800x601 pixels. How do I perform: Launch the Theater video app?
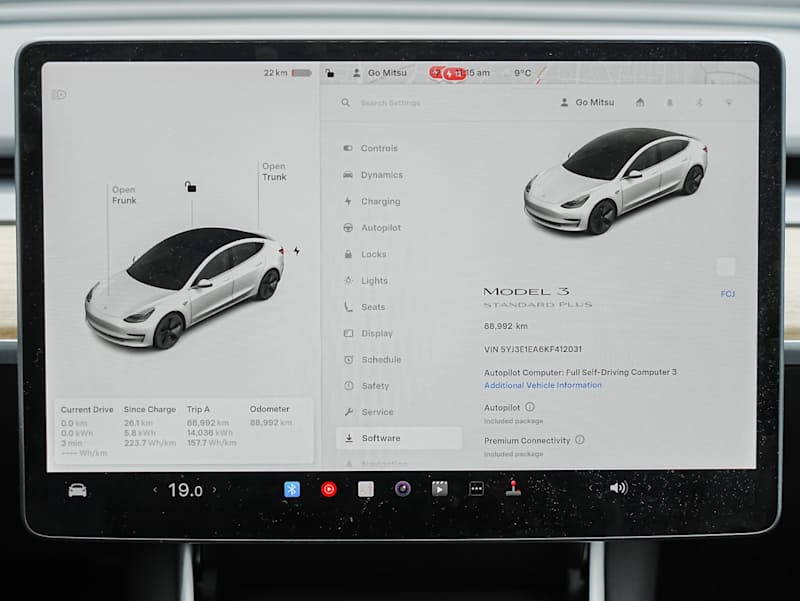pyautogui.click(x=439, y=489)
